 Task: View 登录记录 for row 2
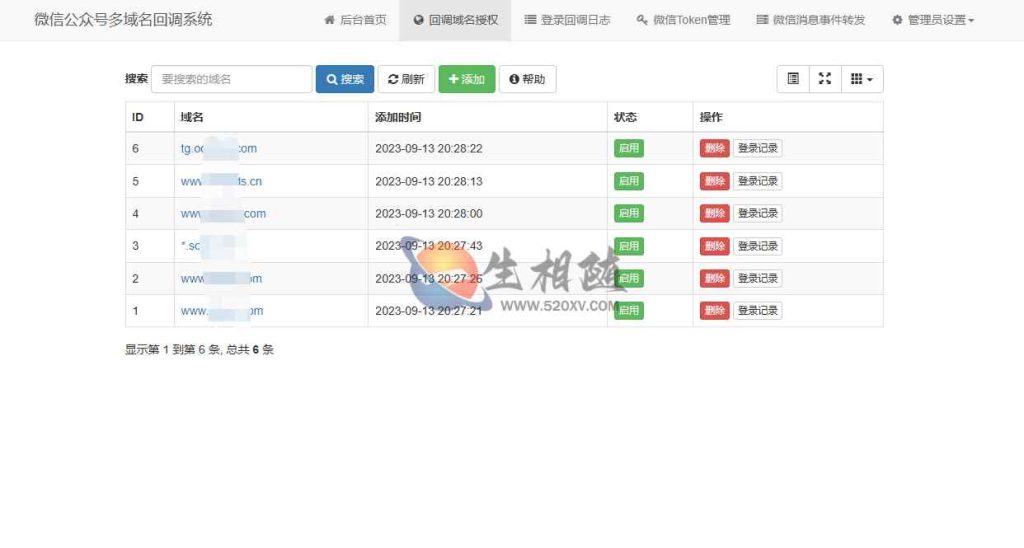[758, 278]
